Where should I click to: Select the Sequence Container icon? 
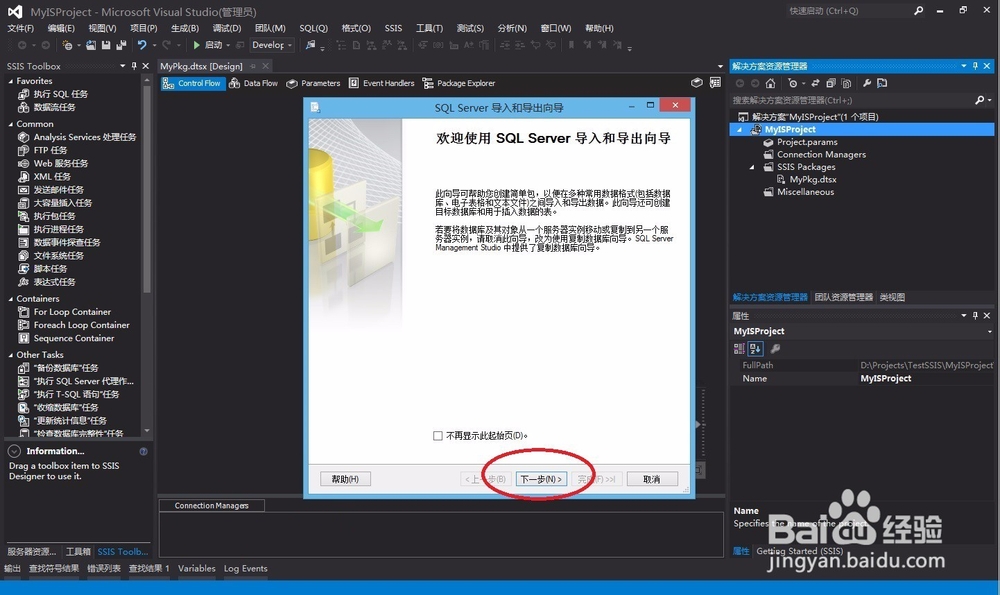point(24,339)
